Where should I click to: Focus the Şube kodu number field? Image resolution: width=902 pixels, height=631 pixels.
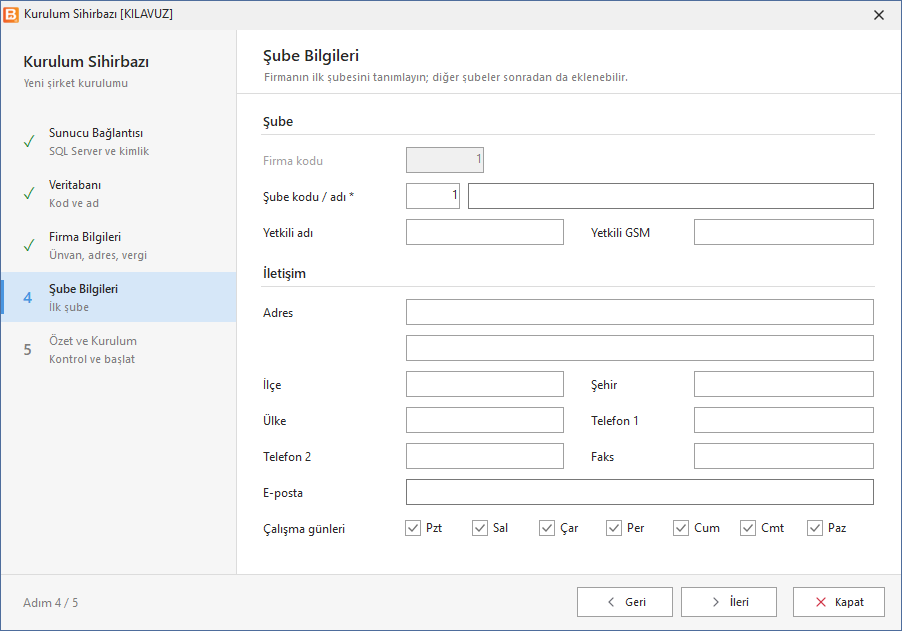(x=433, y=196)
